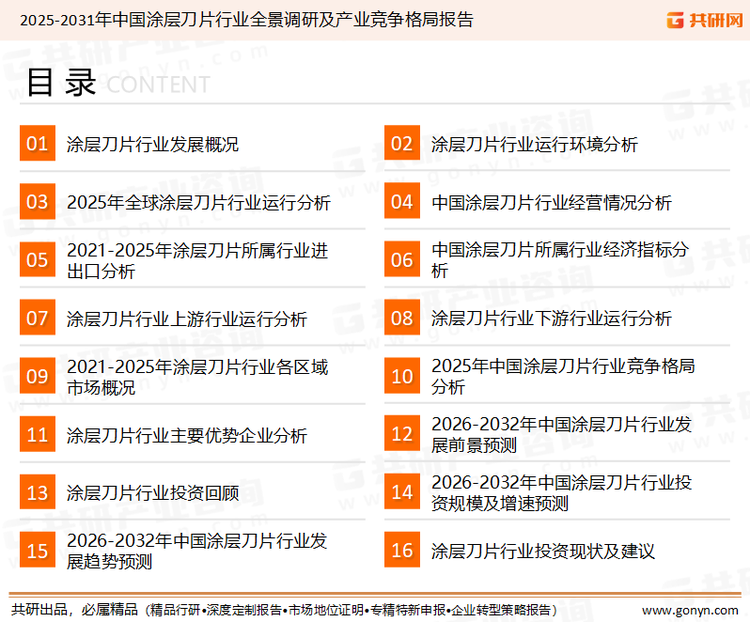
Task: Select 涂层刀片行业下游行业运行分析 entry
Action: click(x=551, y=319)
